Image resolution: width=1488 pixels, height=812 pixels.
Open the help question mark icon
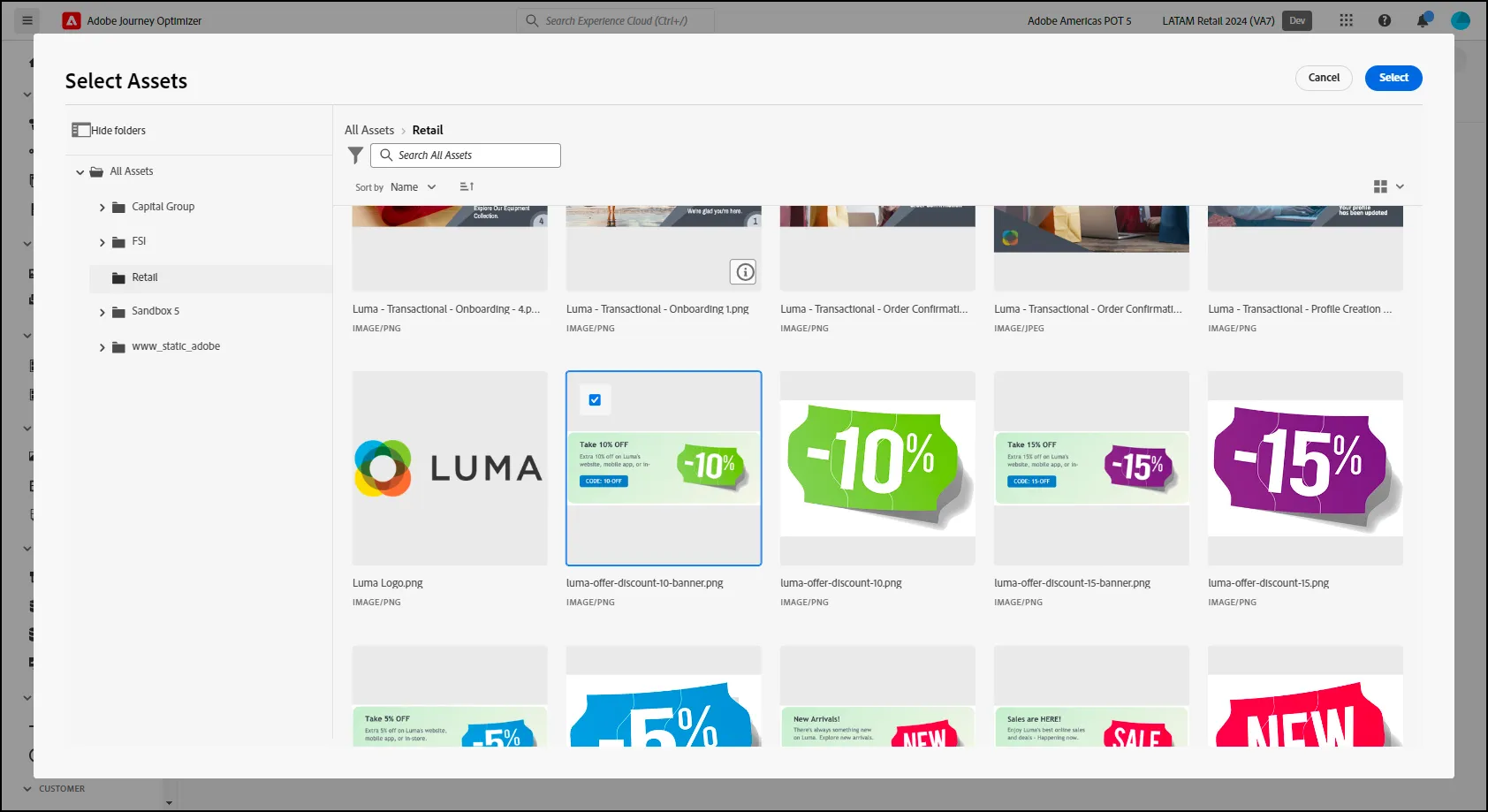click(1385, 20)
